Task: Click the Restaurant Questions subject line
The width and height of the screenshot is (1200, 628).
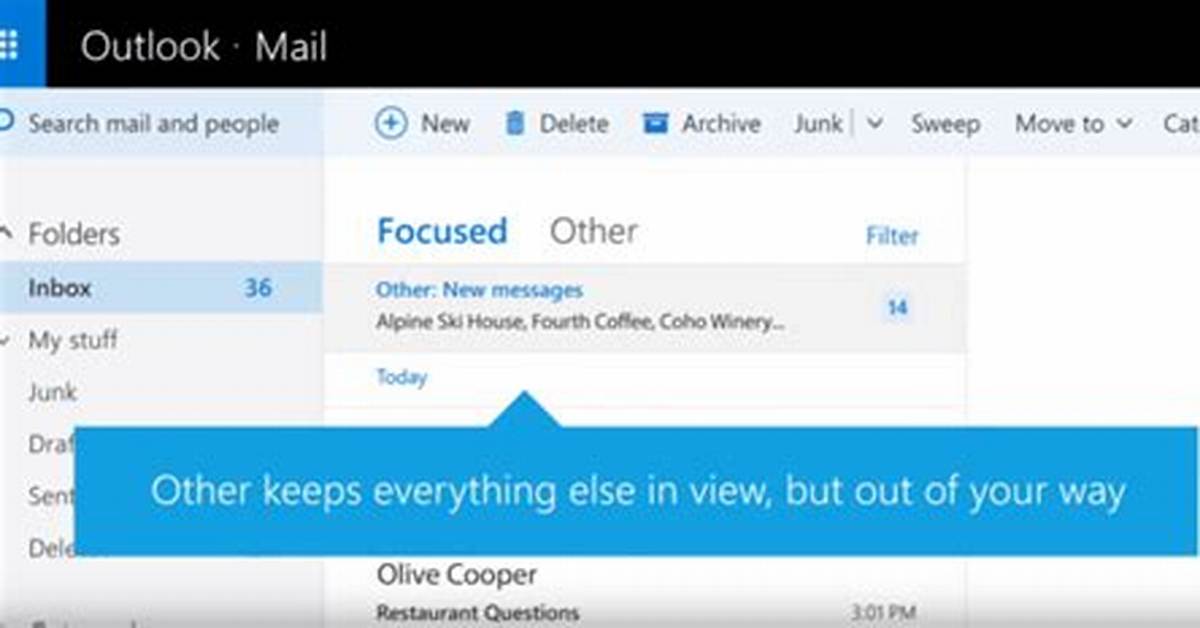Action: coord(478,613)
